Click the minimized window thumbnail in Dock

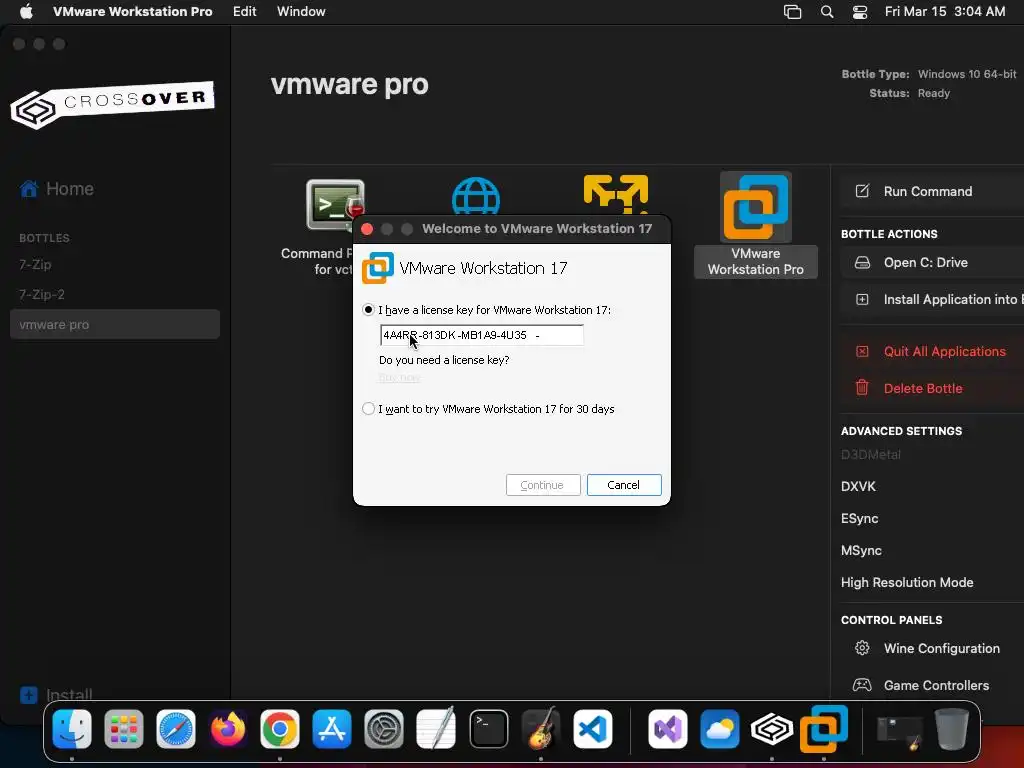899,732
